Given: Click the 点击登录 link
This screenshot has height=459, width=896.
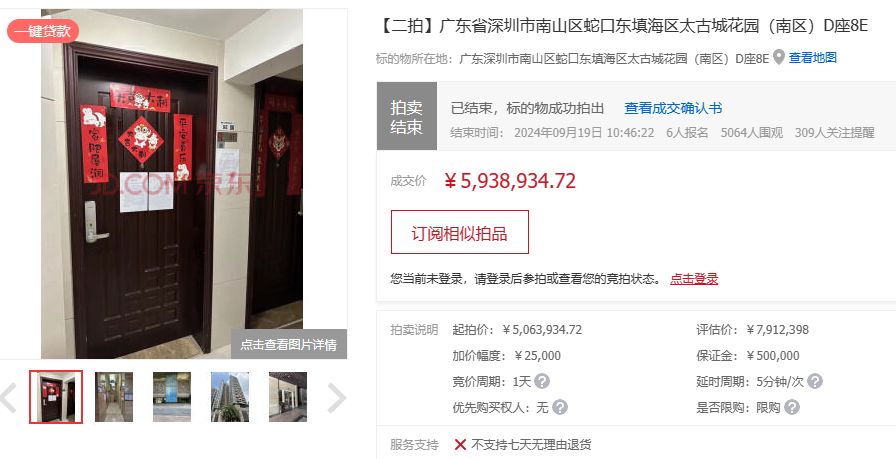Looking at the screenshot, I should pos(694,279).
